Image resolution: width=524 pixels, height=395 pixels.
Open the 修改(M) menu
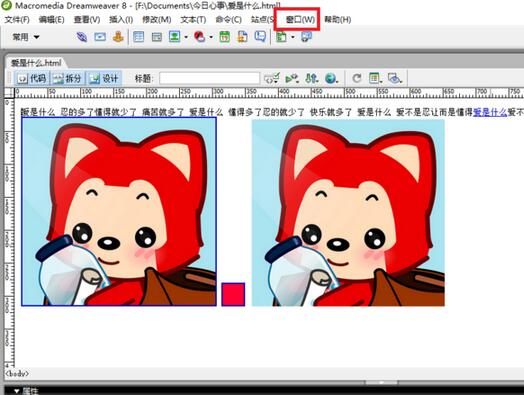157,20
